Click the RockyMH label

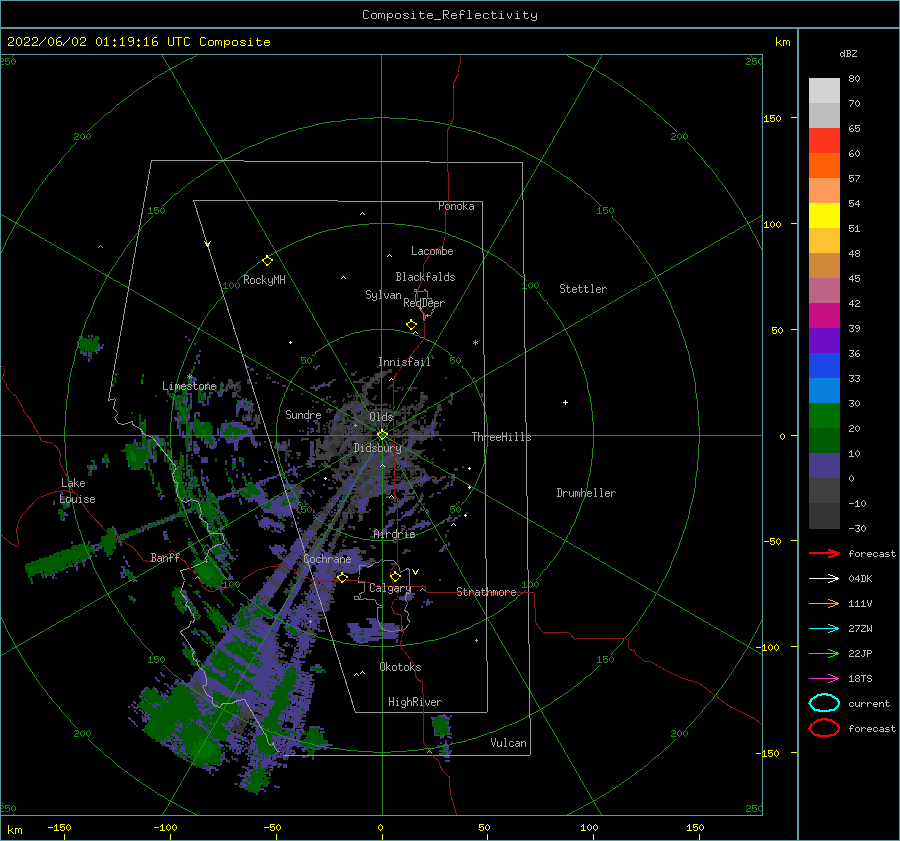point(264,280)
